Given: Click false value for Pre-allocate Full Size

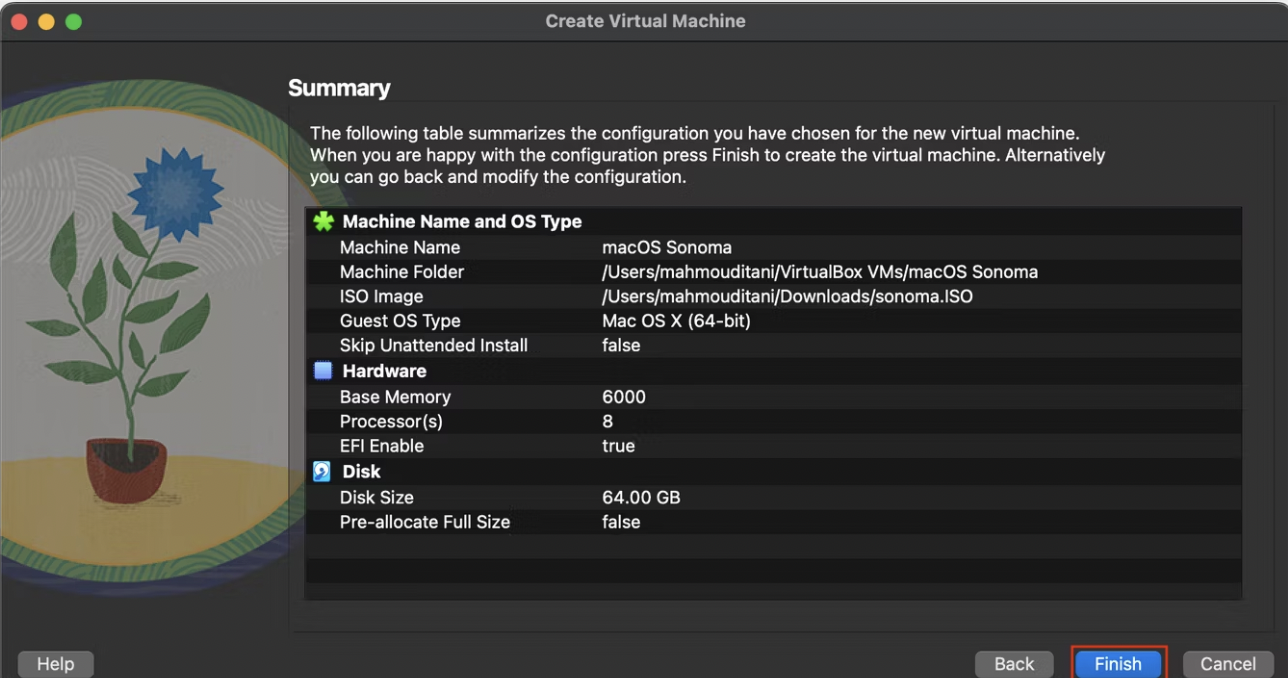Looking at the screenshot, I should tap(621, 522).
